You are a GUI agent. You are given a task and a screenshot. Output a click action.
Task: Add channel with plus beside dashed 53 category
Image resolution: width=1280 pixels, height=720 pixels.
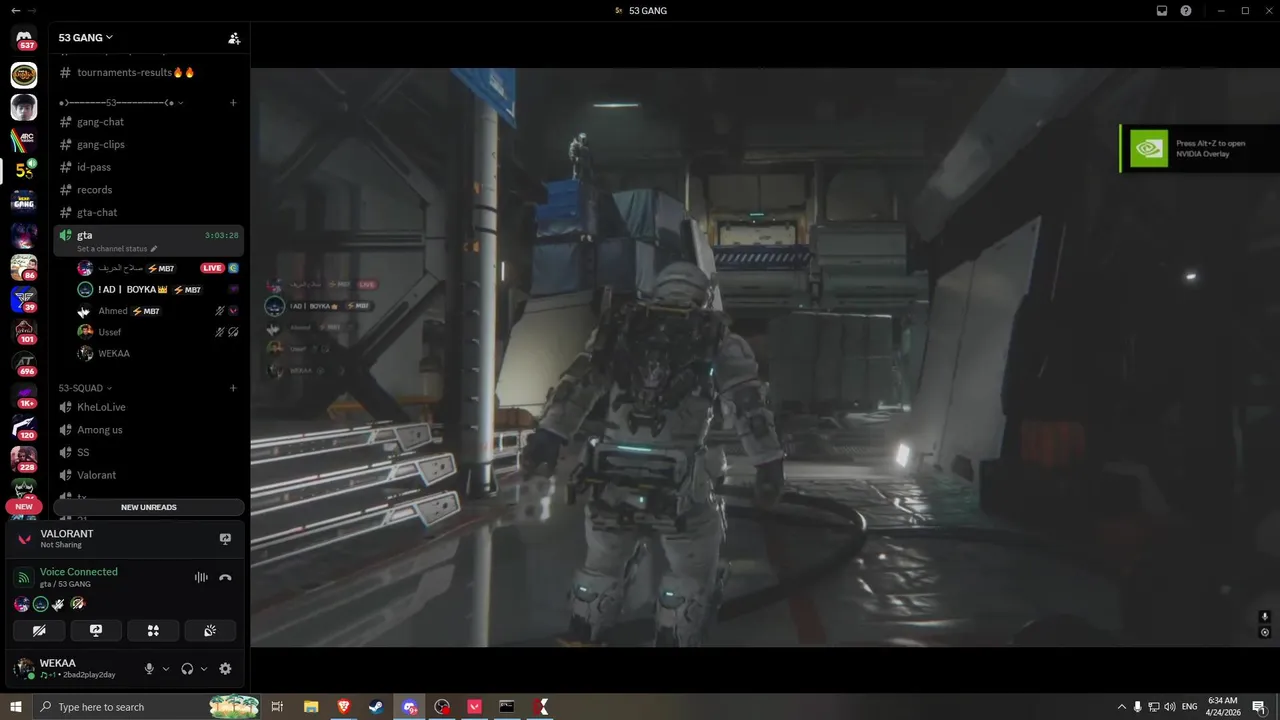[233, 102]
